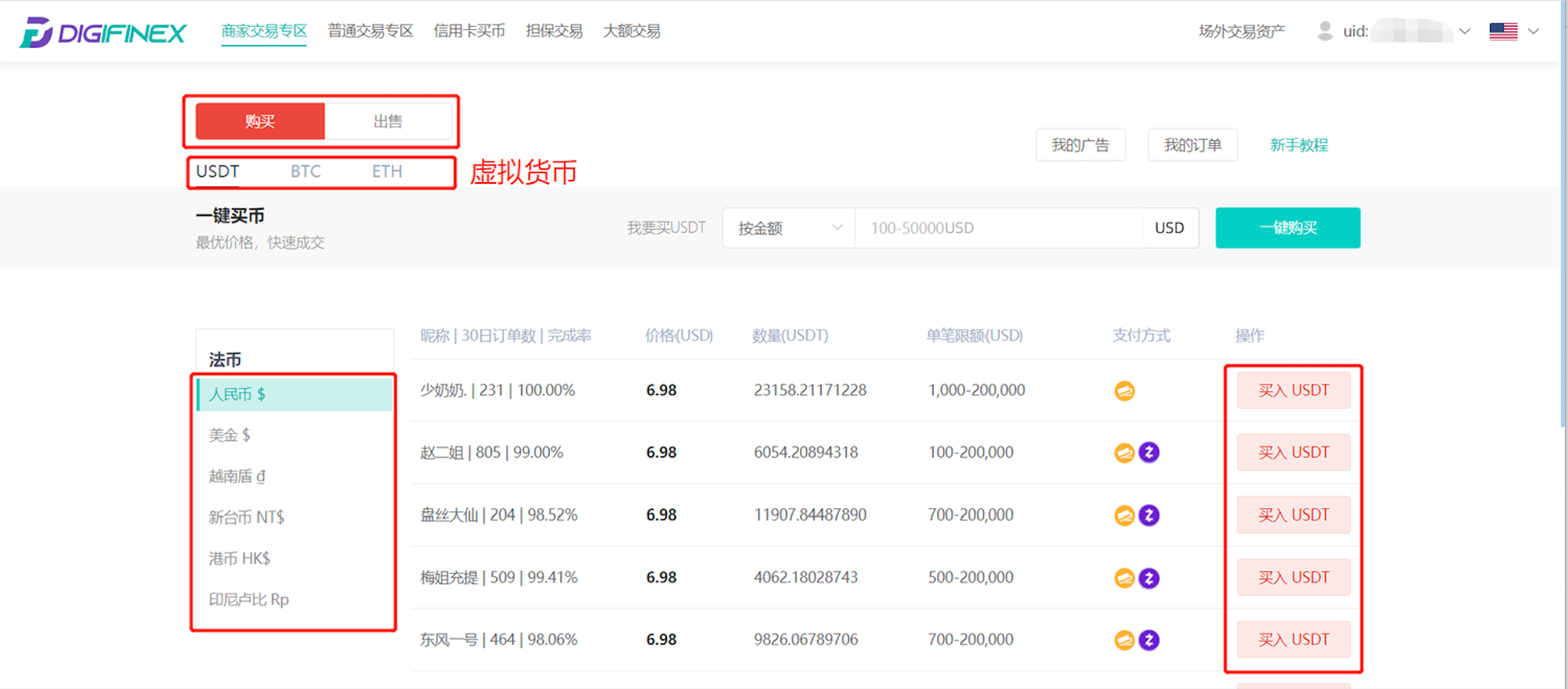Click 买入 USDT for merchant 少奶奶
The height and width of the screenshot is (689, 1568).
[1294, 390]
